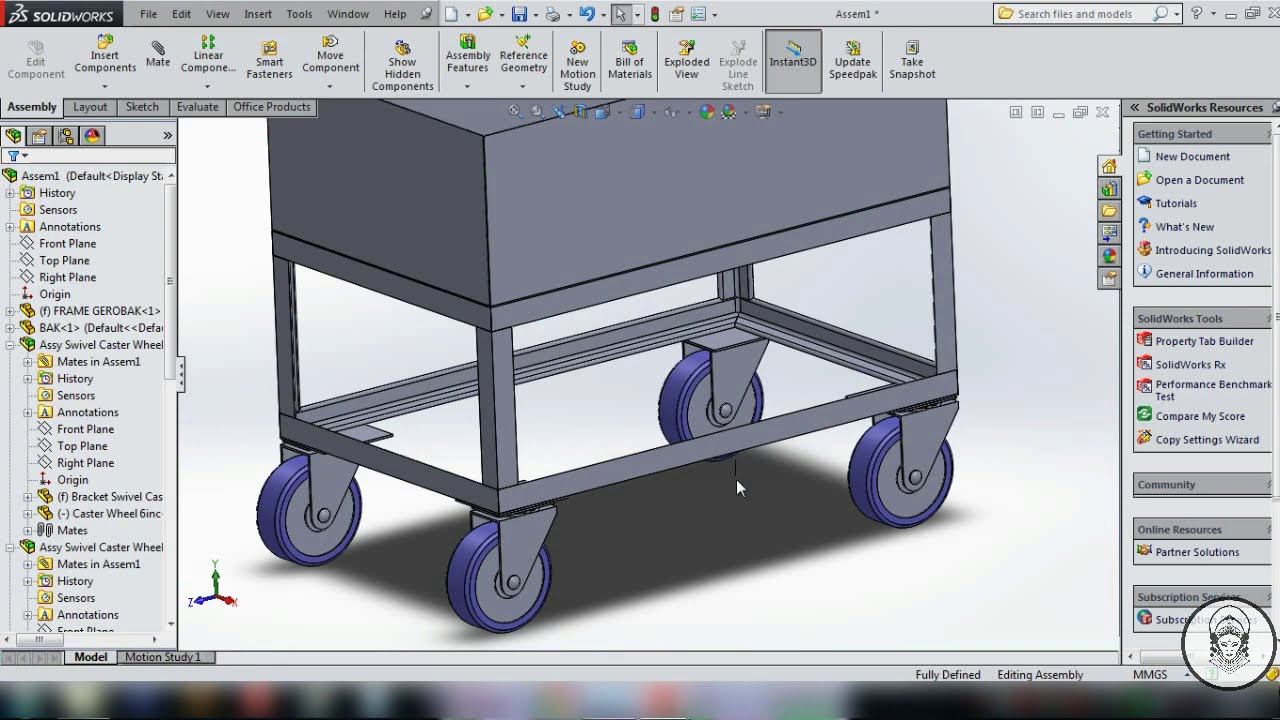Start a New Motion Study

(577, 66)
